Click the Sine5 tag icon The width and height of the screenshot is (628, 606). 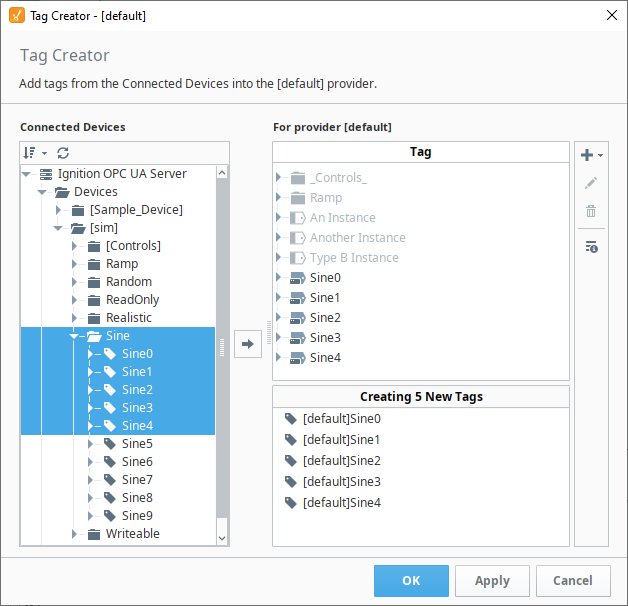(x=110, y=444)
